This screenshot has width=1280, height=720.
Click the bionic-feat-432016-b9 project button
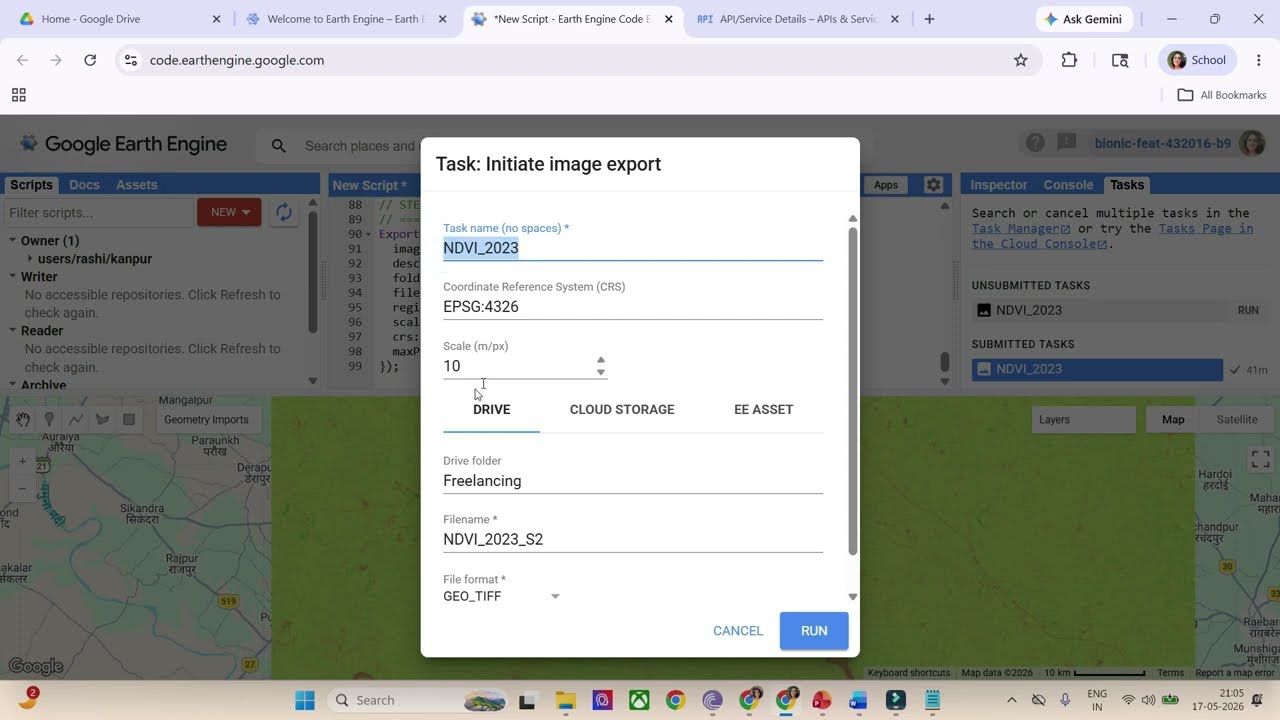click(x=1162, y=144)
